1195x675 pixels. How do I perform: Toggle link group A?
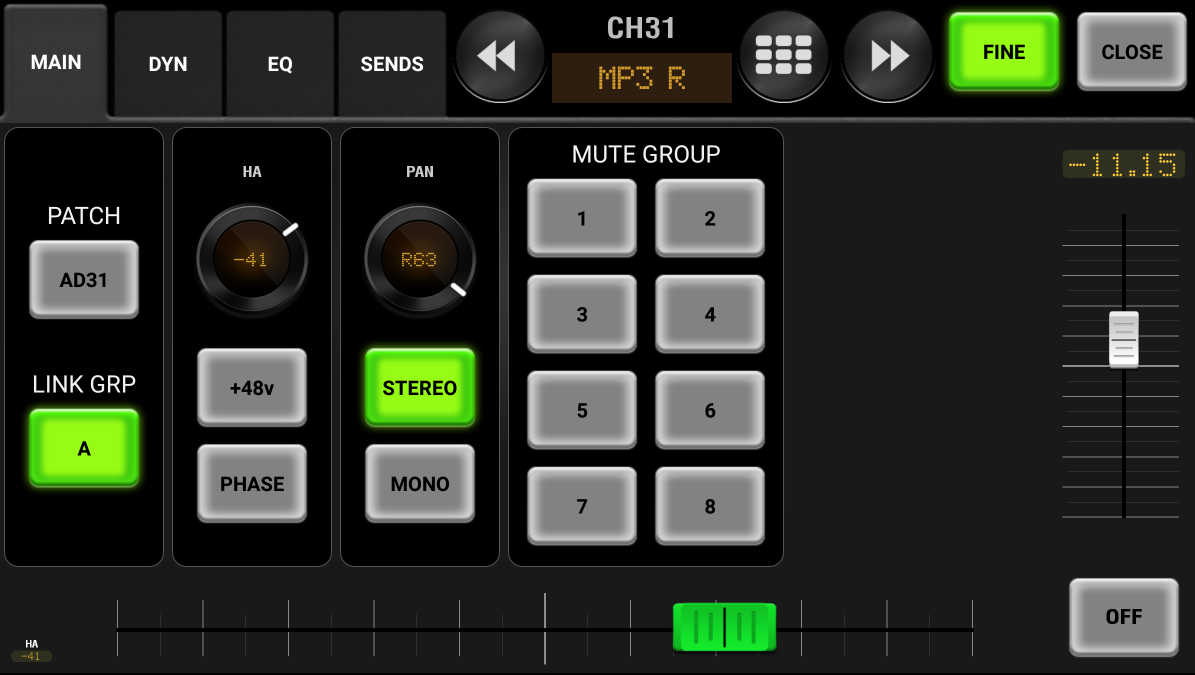click(x=84, y=448)
